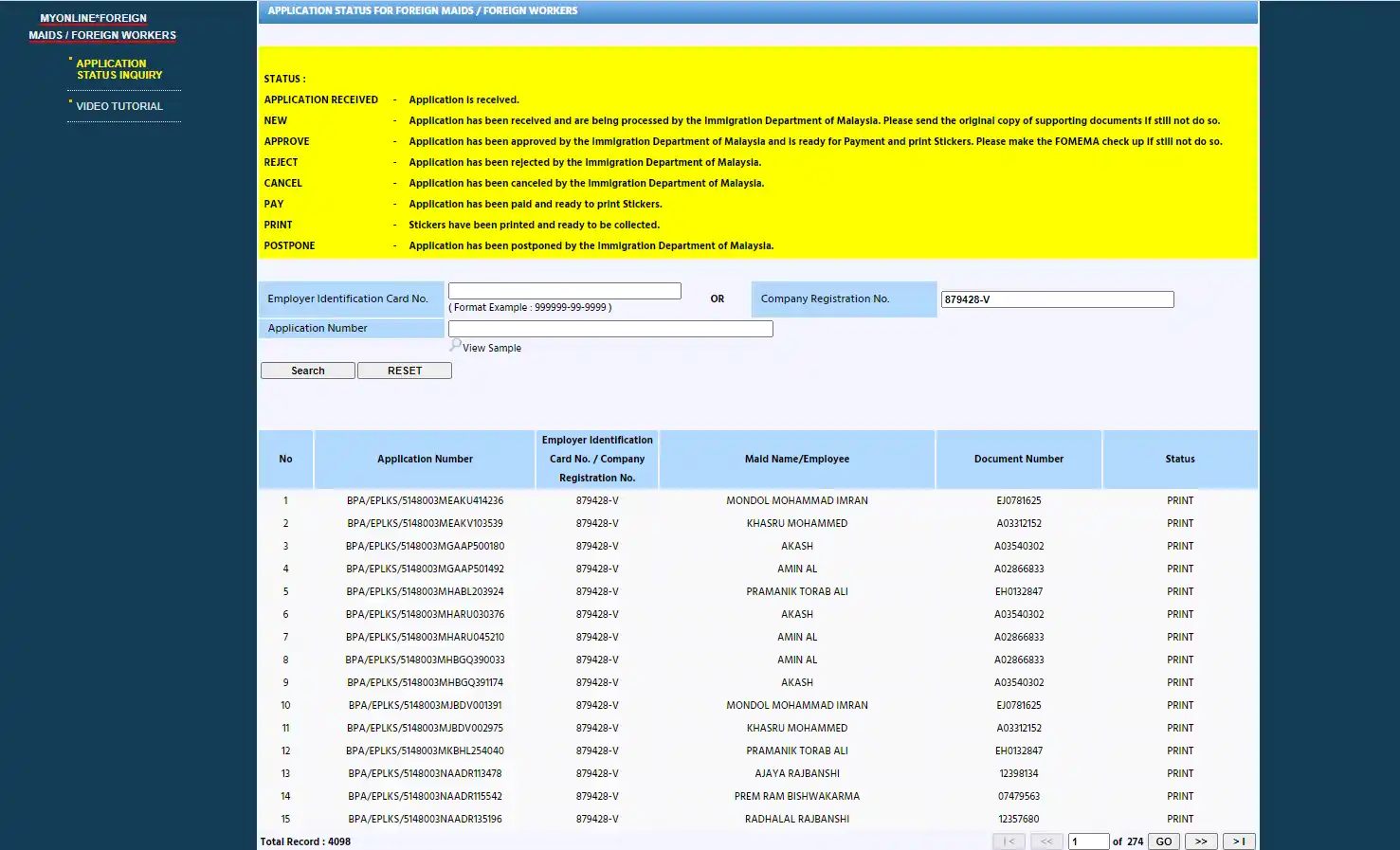The width and height of the screenshot is (1400, 850).
Task: Click the page number input box
Action: coord(1088,841)
